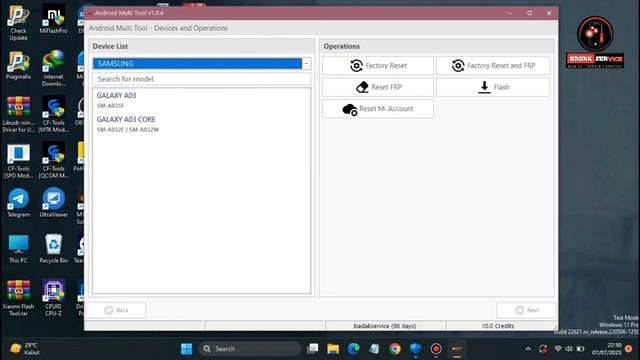640x360 pixels.
Task: Open the Telegram desktop icon
Action: 18,203
